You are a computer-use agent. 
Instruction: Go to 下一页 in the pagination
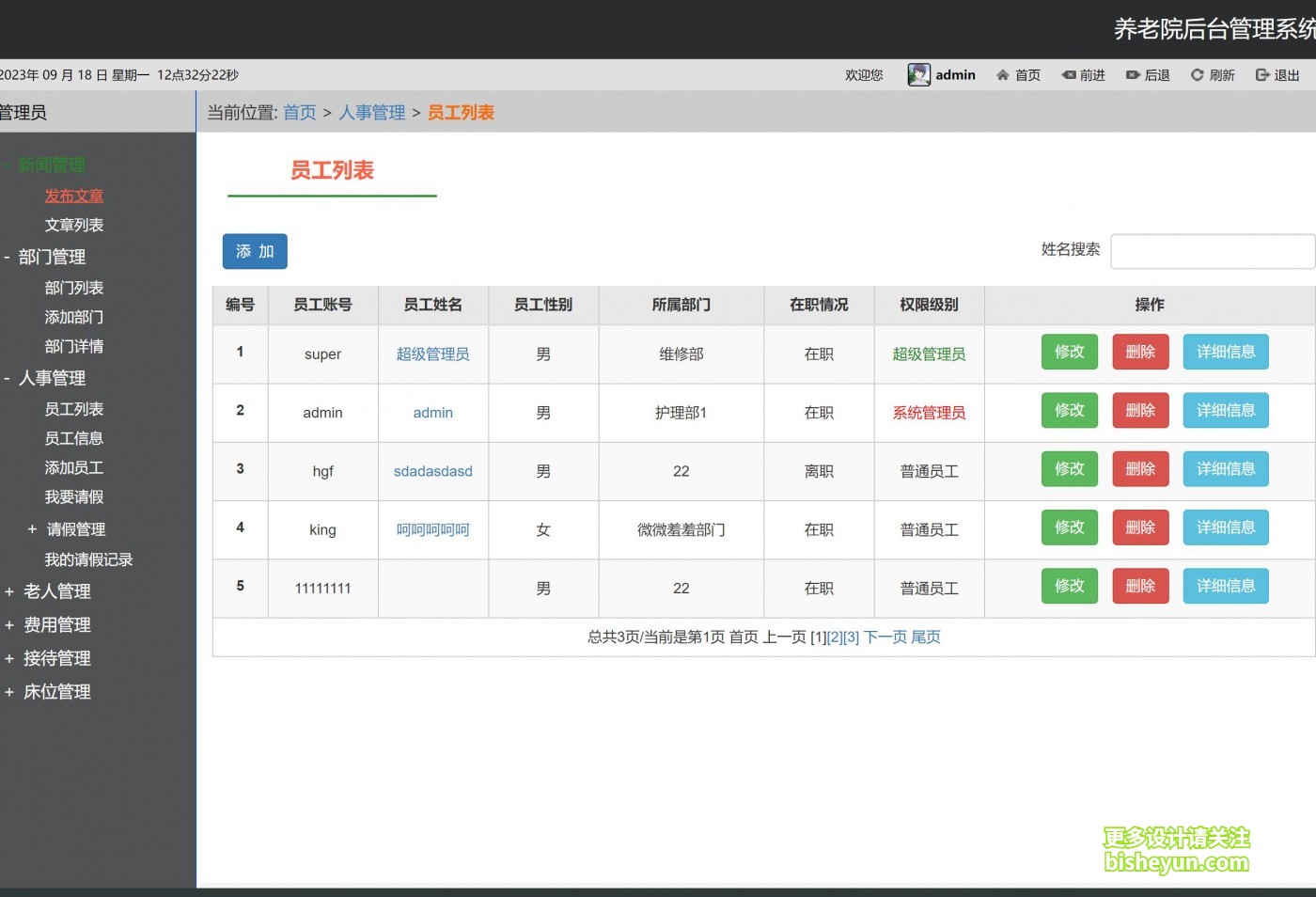pos(885,637)
